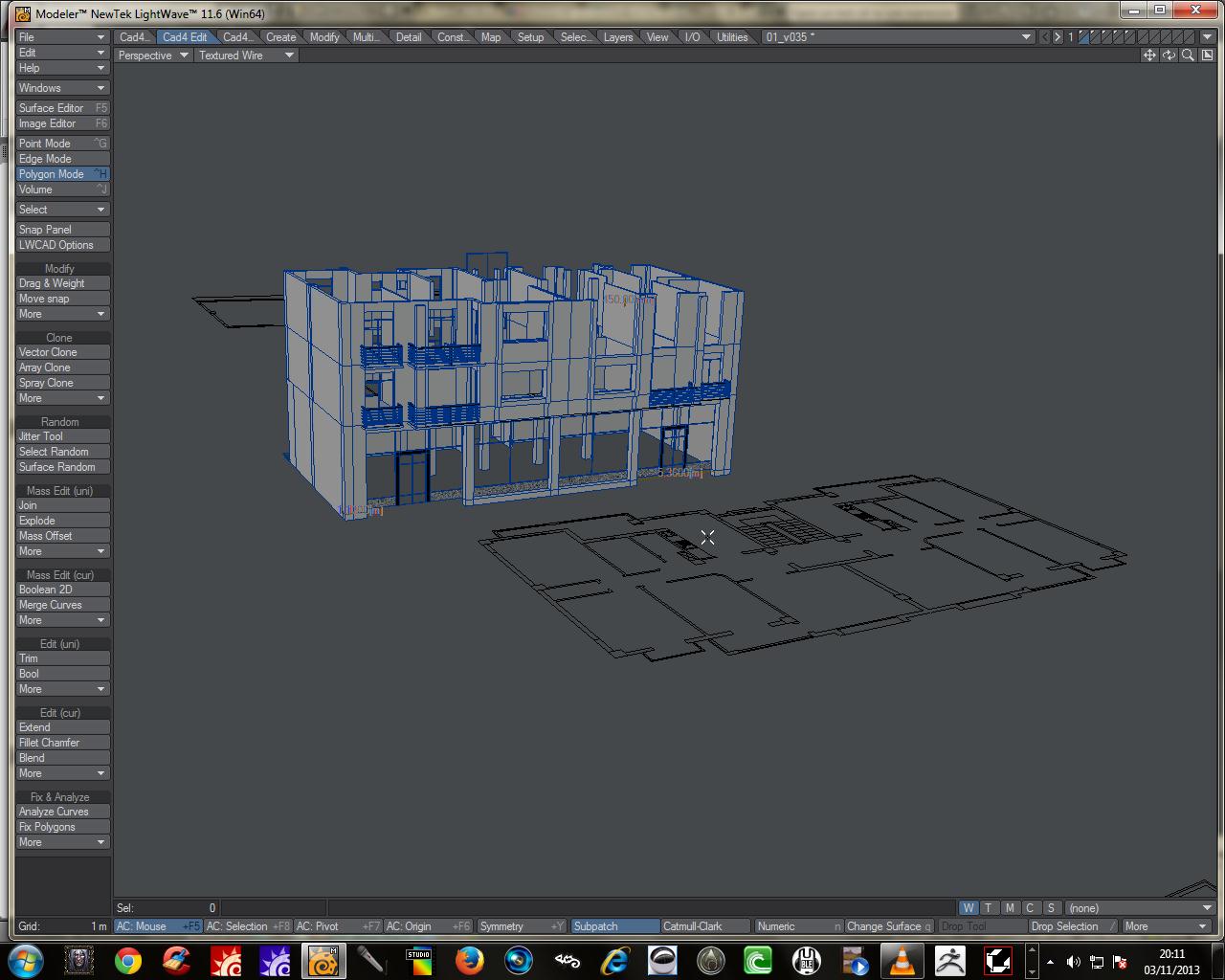Image resolution: width=1225 pixels, height=980 pixels.
Task: Maximize viewport with the corner square icon
Action: [1206, 56]
